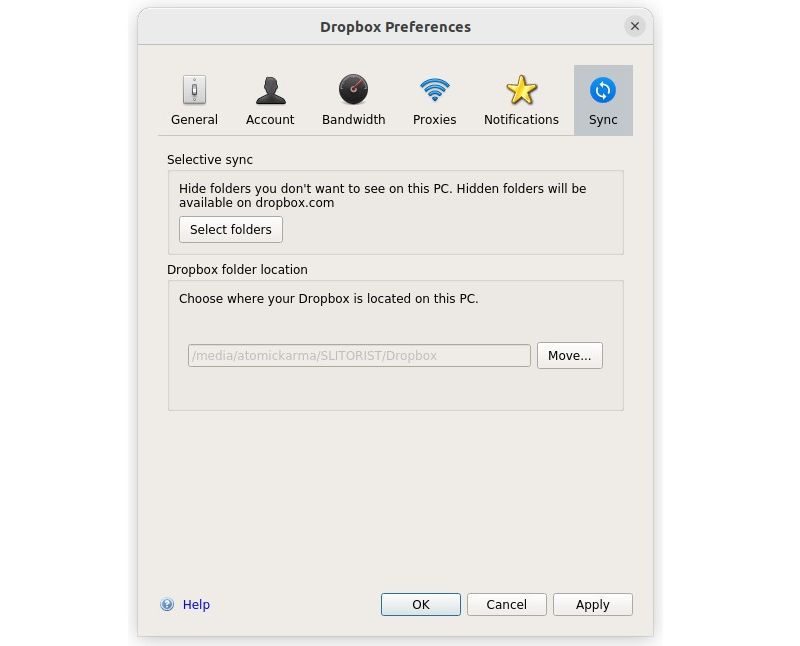The height and width of the screenshot is (646, 800).
Task: Open the Account tab label
Action: click(270, 120)
